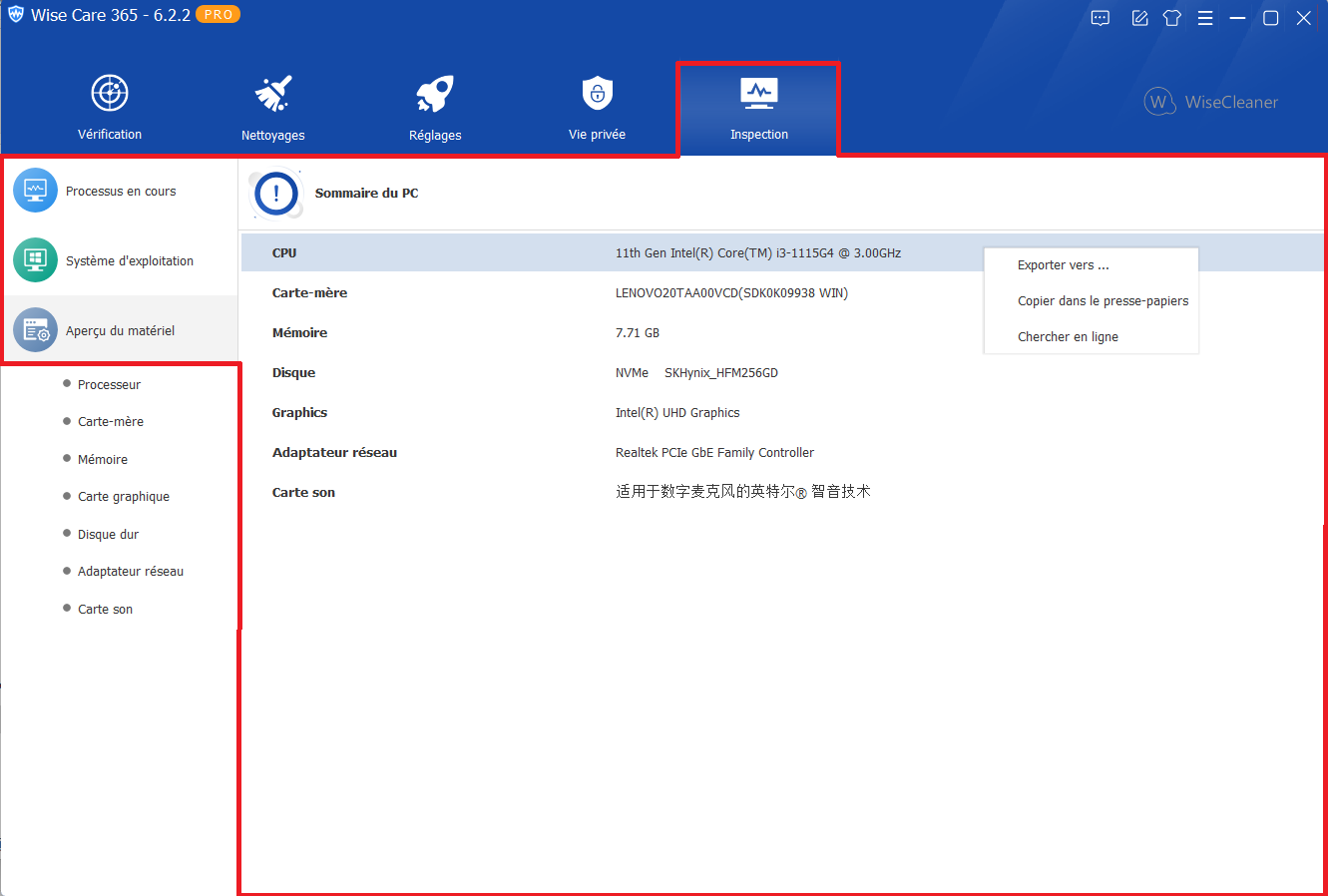The image size is (1328, 896).
Task: Select Carte graphique in sidebar
Action: point(124,497)
